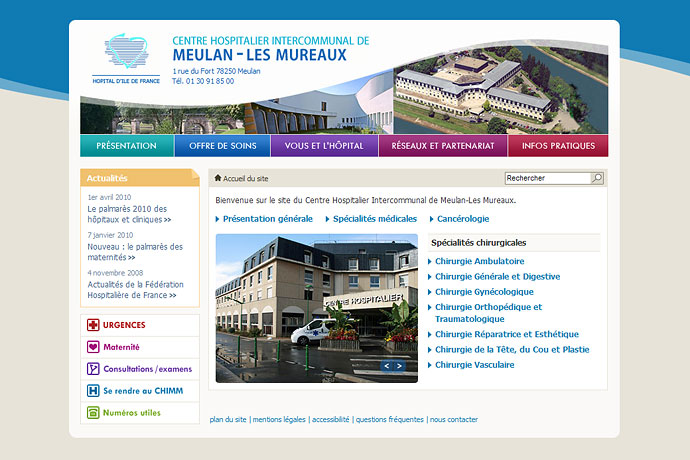Open the Infos pratiques menu tab
This screenshot has height=460, width=690.
pos(558,146)
